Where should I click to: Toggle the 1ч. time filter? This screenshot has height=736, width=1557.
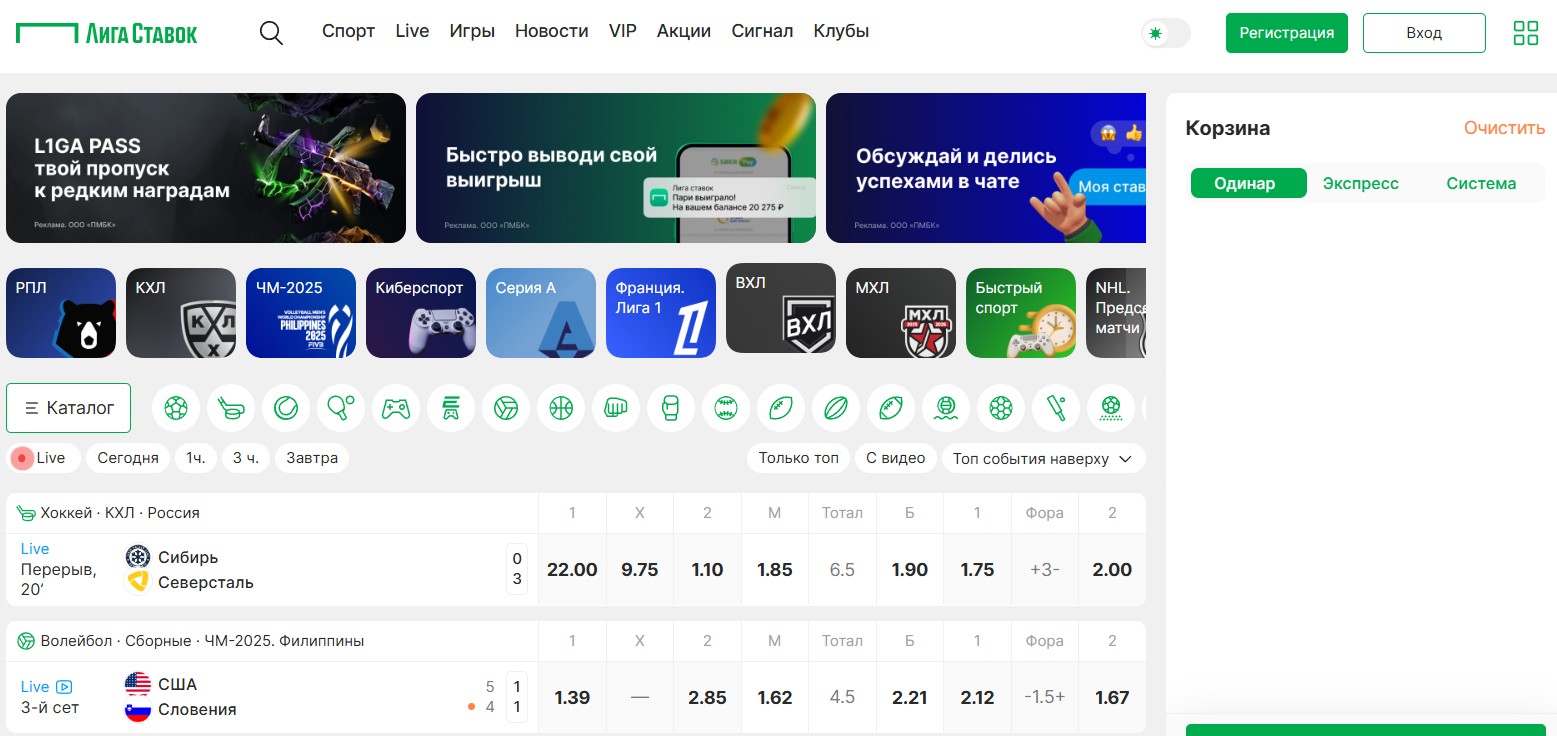[x=196, y=458]
